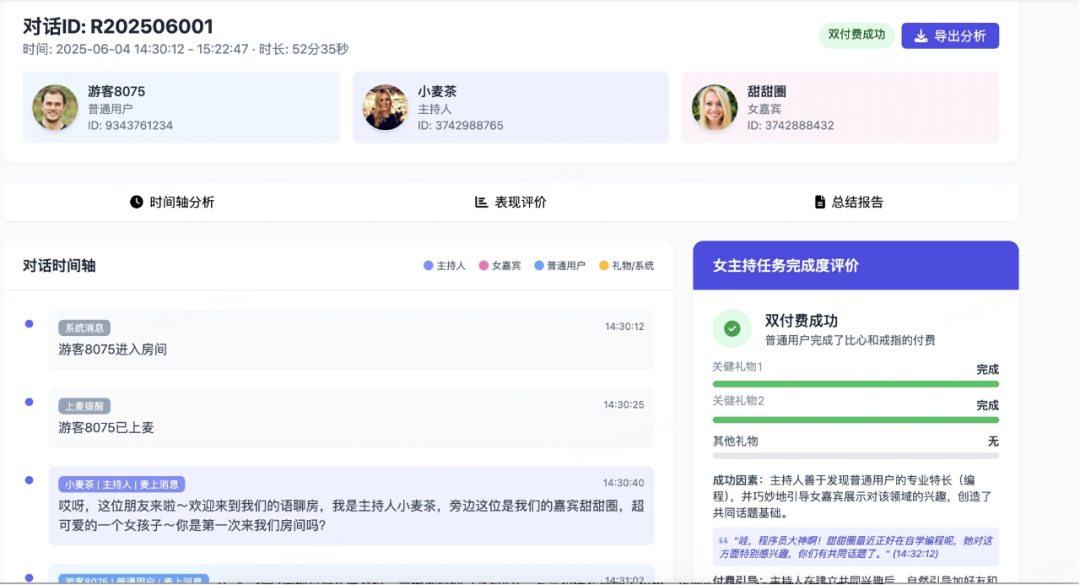
Task: Click ID: 3742988765 under 小麦茶
Action: point(460,125)
